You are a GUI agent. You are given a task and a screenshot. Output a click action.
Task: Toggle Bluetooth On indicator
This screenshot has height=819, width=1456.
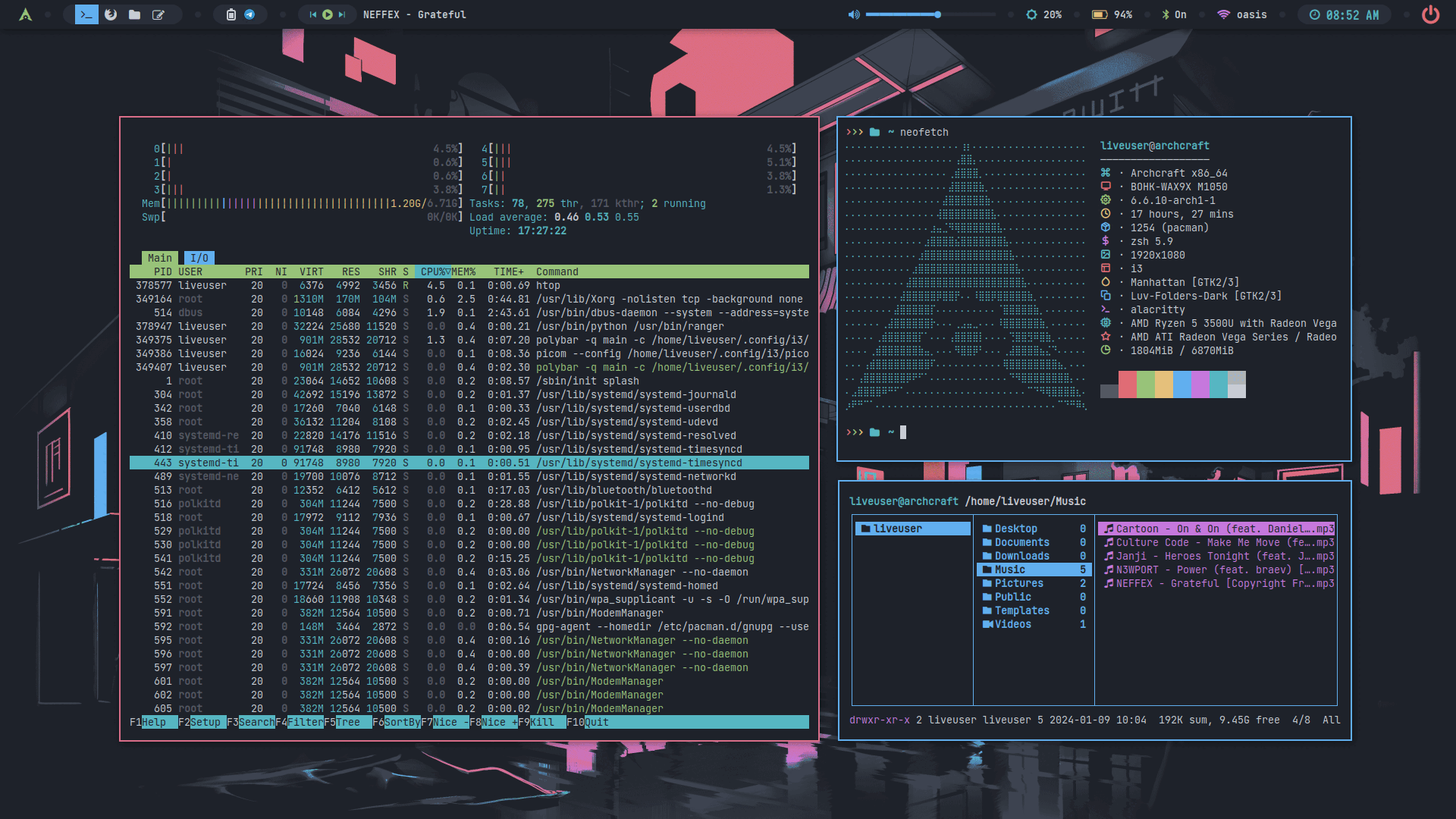click(x=1174, y=14)
